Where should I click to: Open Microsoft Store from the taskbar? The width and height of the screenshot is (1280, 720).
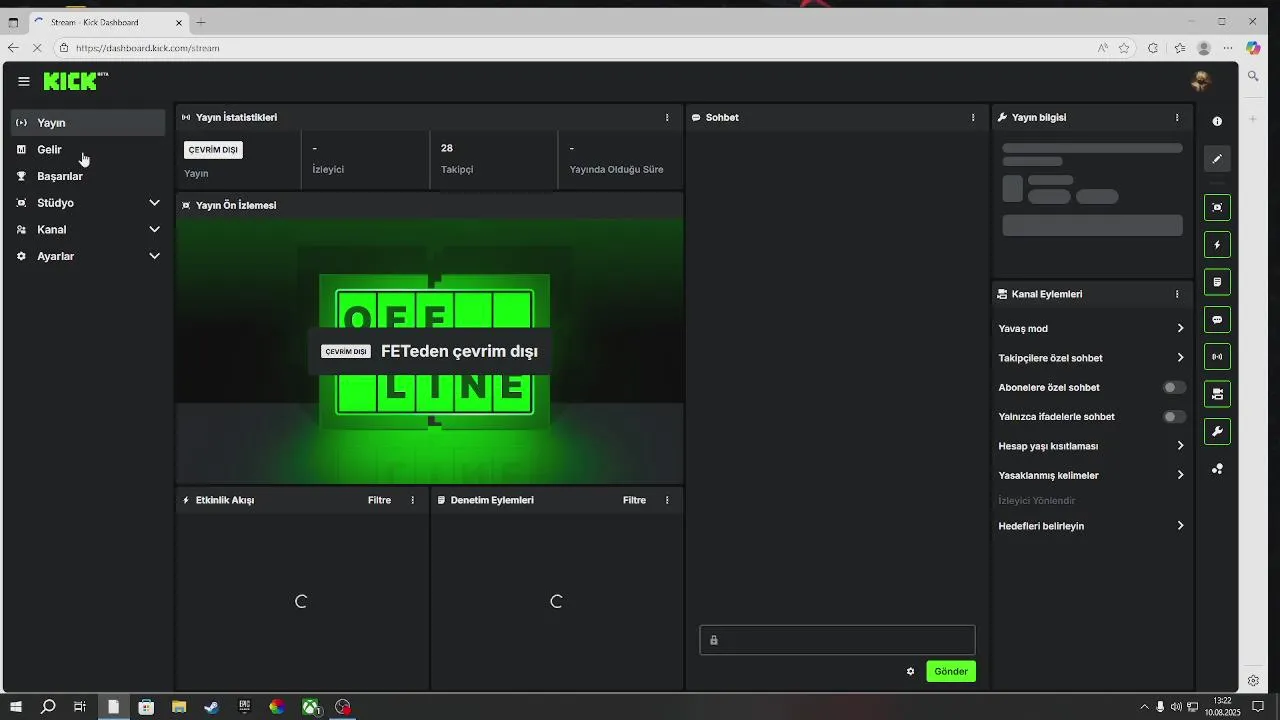click(x=146, y=707)
